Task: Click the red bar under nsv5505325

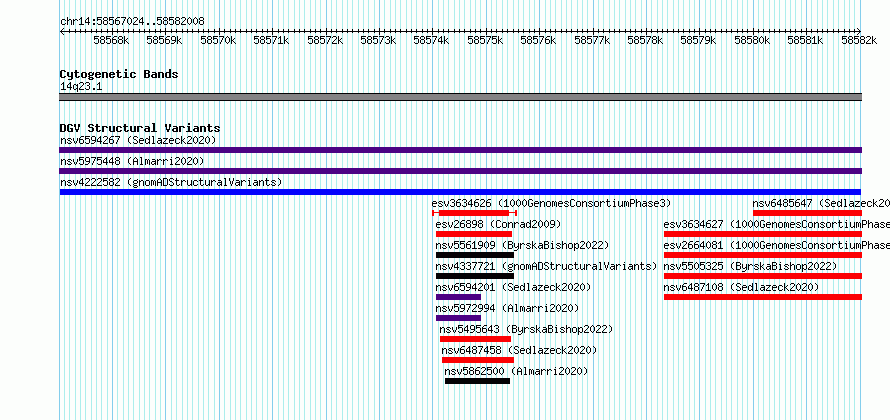Action: click(x=763, y=276)
